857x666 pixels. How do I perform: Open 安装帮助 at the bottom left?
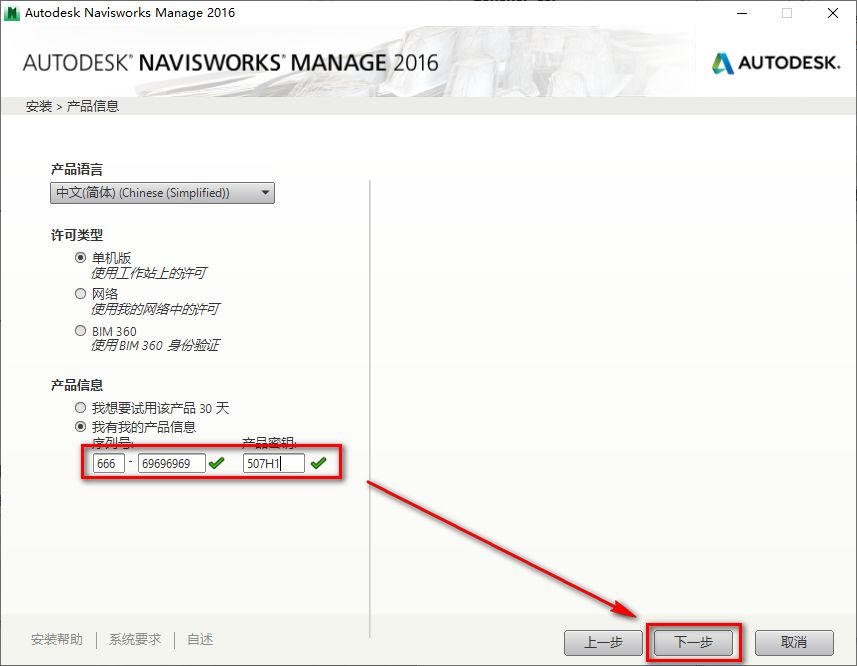coord(59,638)
